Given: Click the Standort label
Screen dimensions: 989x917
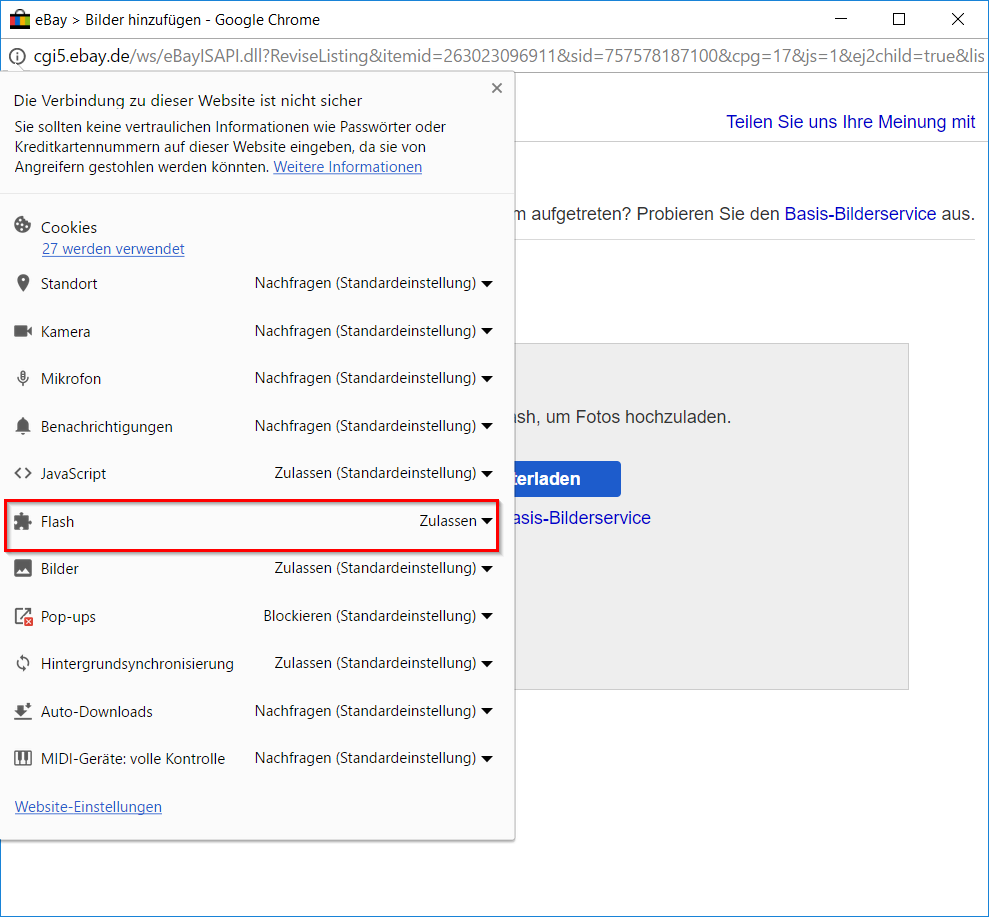Looking at the screenshot, I should [69, 284].
